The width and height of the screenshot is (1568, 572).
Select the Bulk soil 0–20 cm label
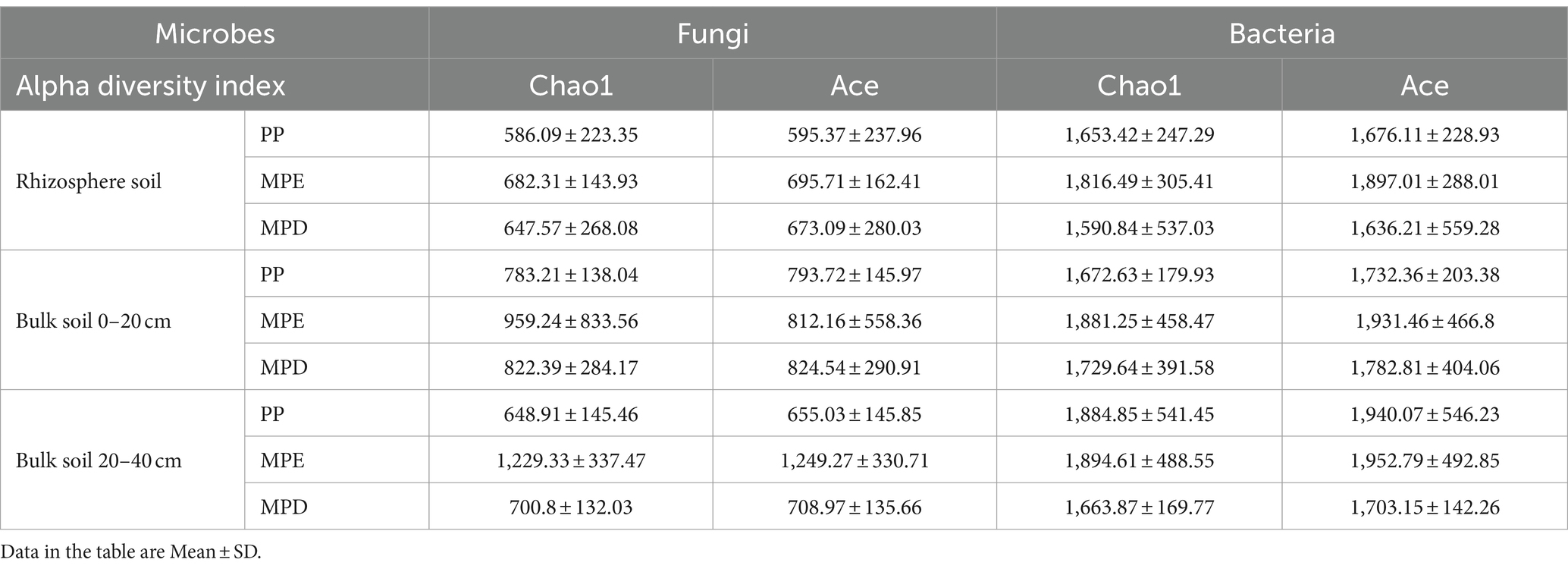point(93,321)
